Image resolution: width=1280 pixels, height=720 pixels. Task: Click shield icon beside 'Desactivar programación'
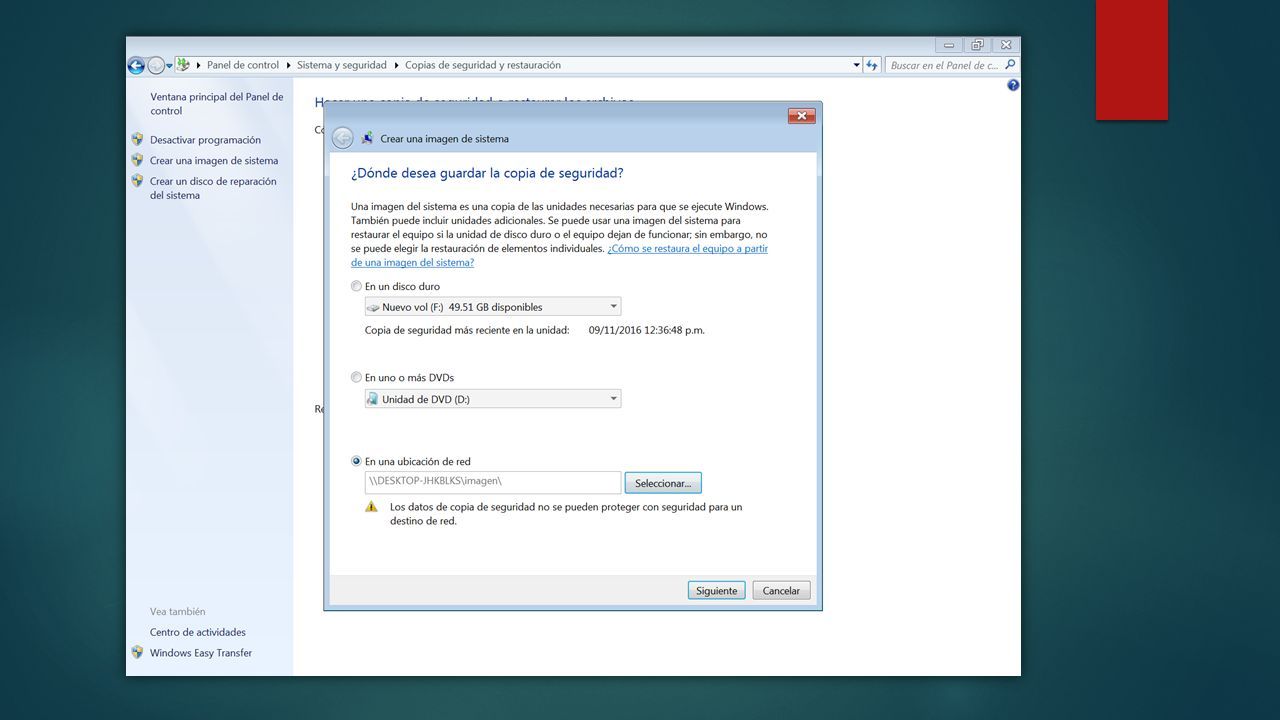(137, 139)
